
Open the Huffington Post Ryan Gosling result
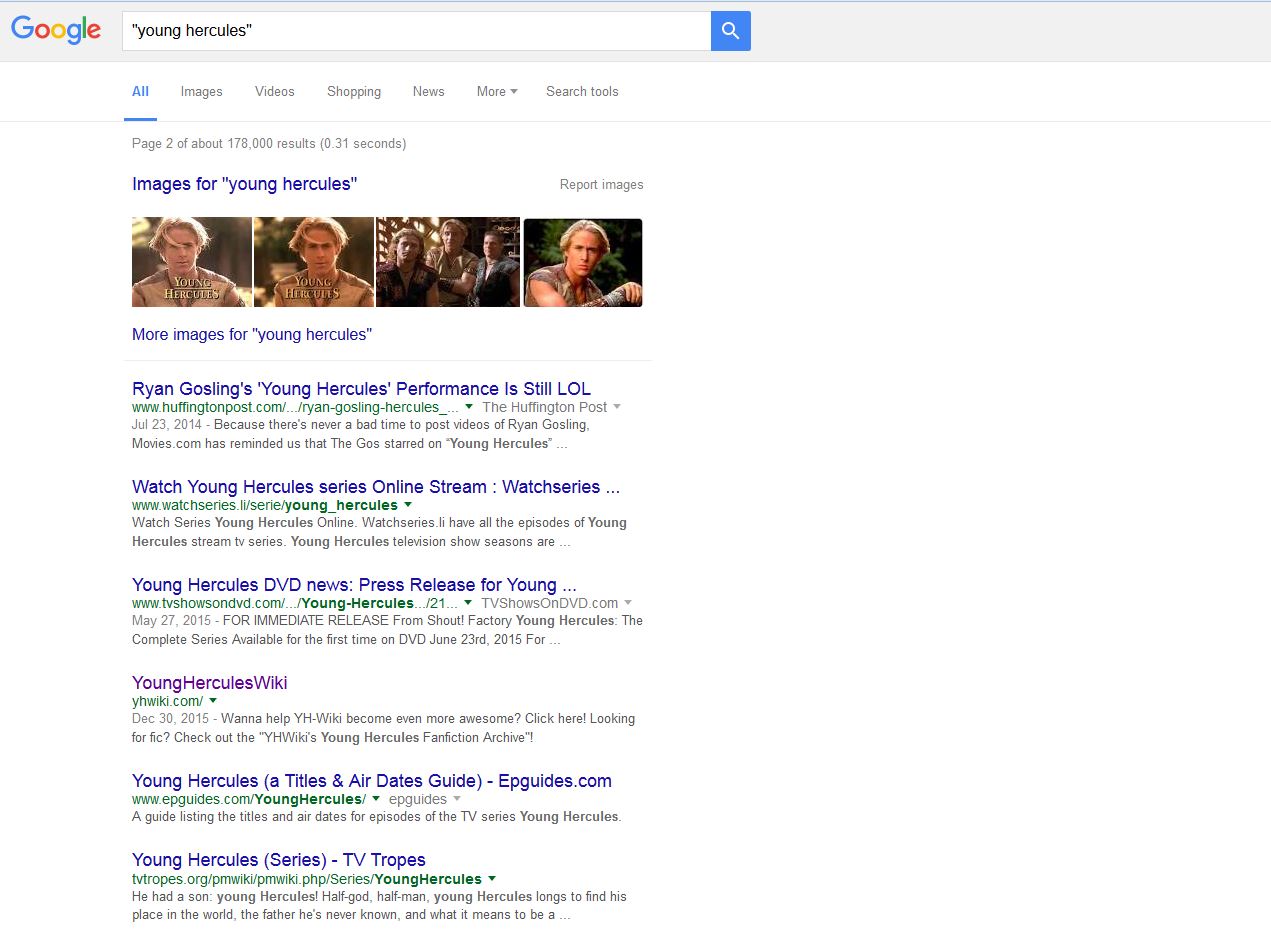click(361, 389)
